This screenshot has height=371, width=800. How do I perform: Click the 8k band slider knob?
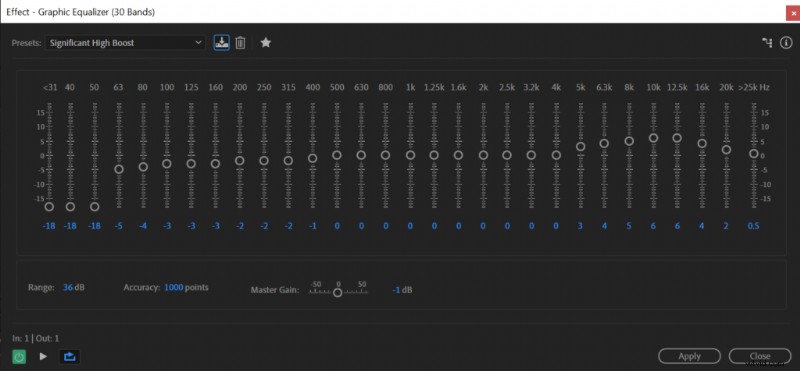(x=629, y=141)
